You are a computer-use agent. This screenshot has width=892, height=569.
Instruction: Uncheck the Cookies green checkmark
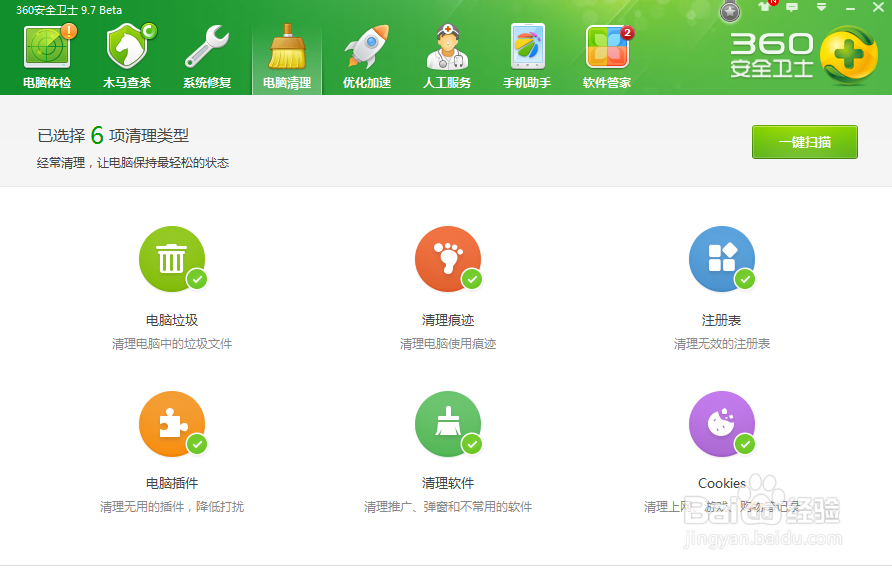745,444
